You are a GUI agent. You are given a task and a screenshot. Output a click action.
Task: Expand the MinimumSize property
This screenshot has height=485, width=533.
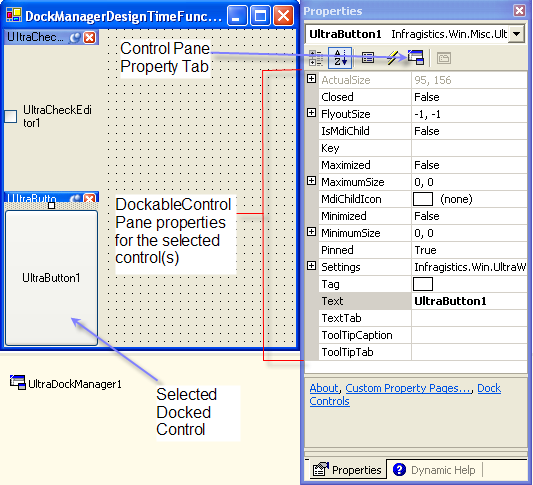click(x=311, y=232)
